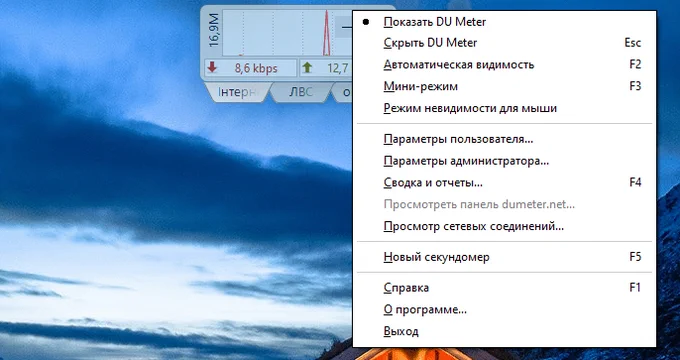
Task: Open 'Справка' help entry
Action: pos(504,288)
